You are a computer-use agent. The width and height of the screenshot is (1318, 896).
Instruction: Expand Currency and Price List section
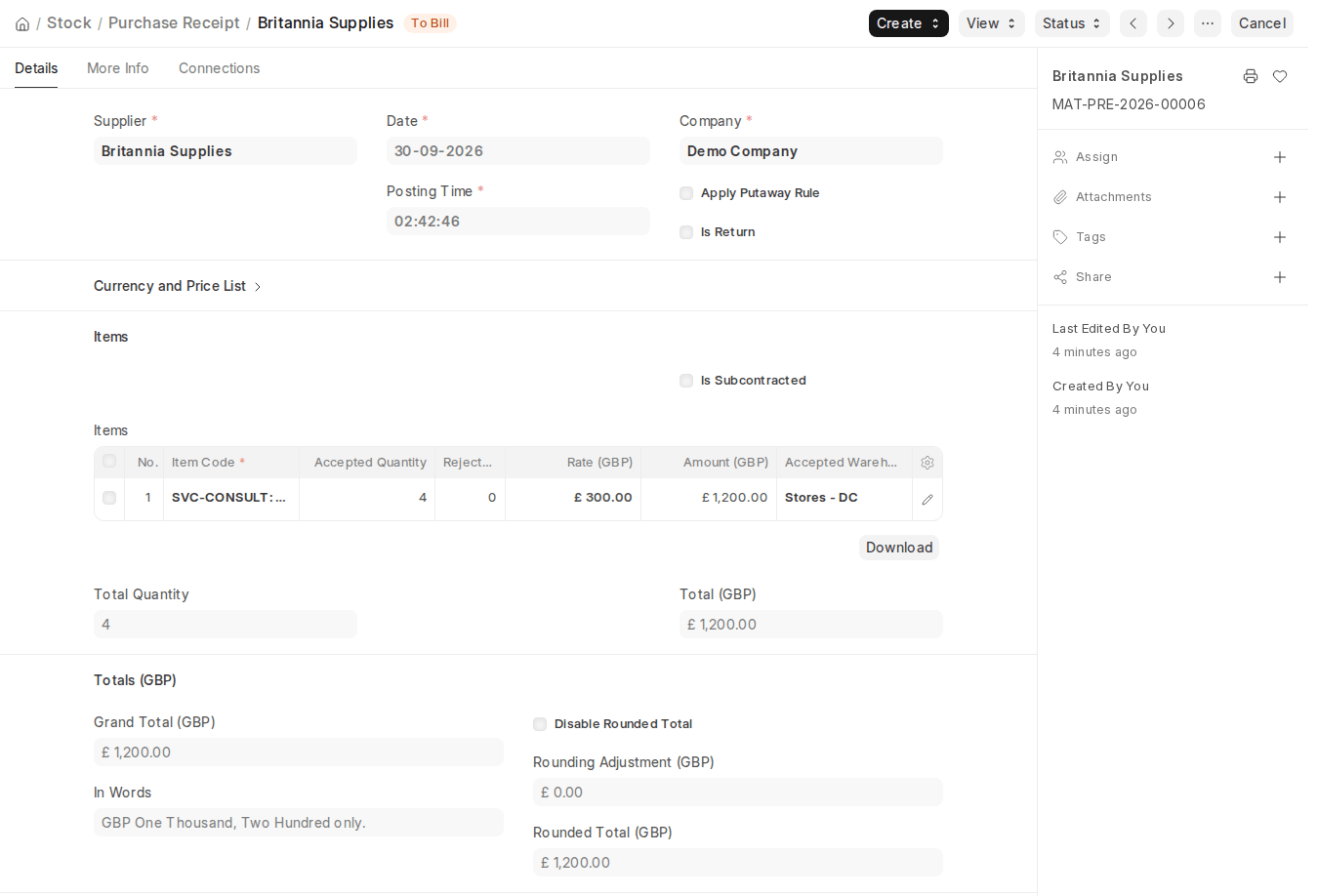[178, 286]
